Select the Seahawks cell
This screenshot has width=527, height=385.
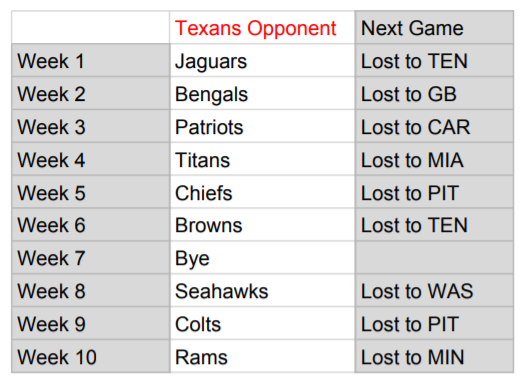coord(262,291)
